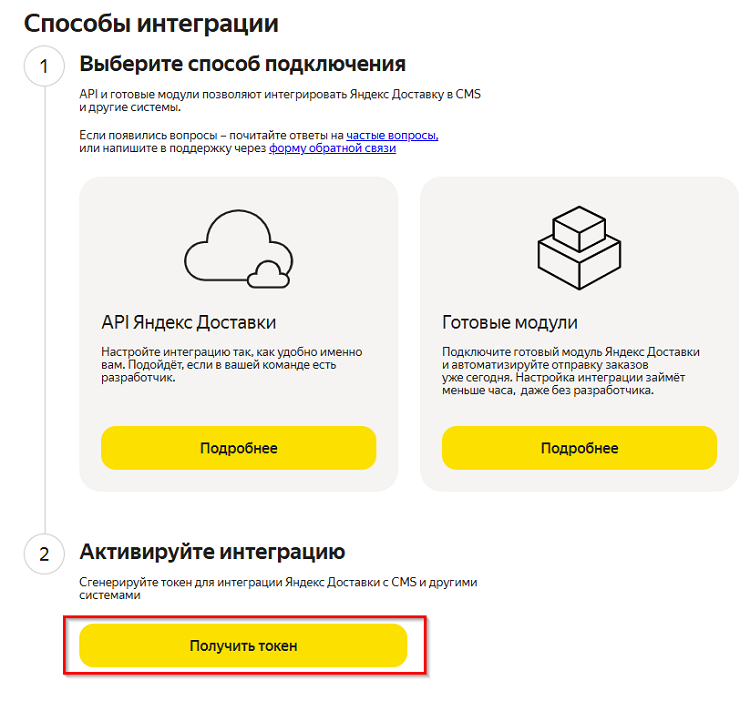Open the "форму обратной связи" link

pyautogui.click(x=332, y=148)
